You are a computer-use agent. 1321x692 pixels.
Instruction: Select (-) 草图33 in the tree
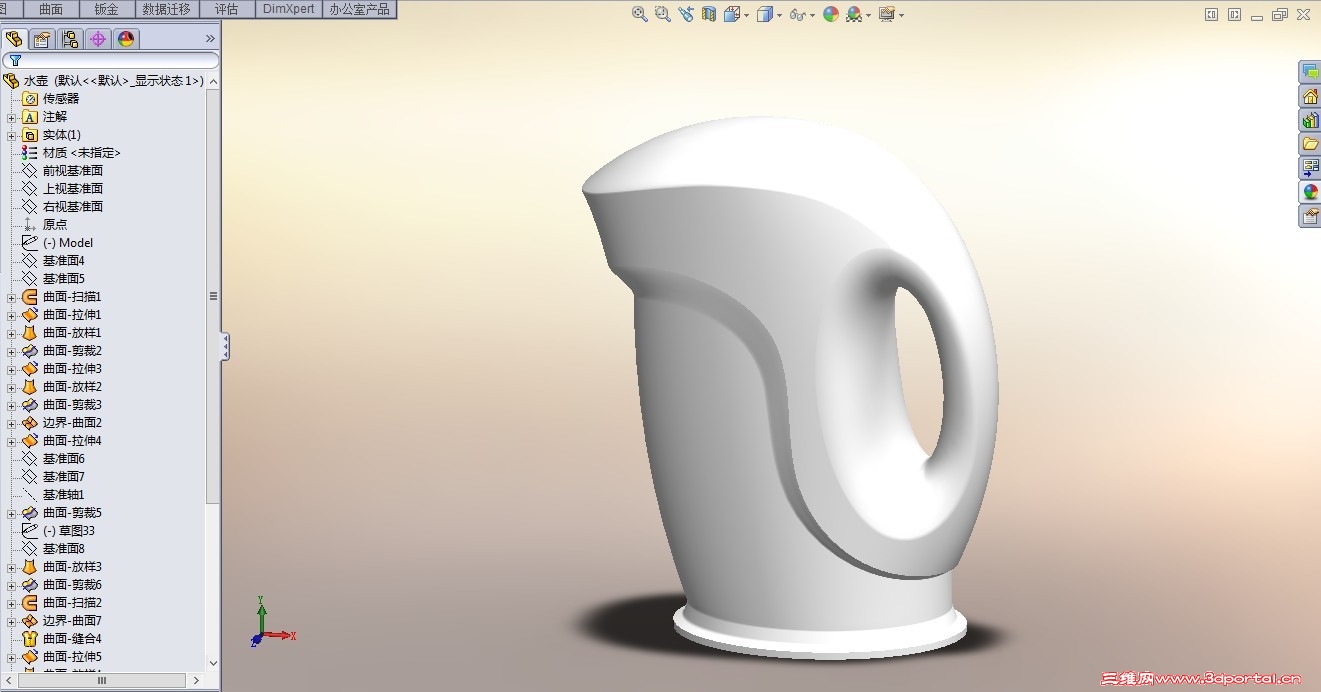tap(68, 531)
